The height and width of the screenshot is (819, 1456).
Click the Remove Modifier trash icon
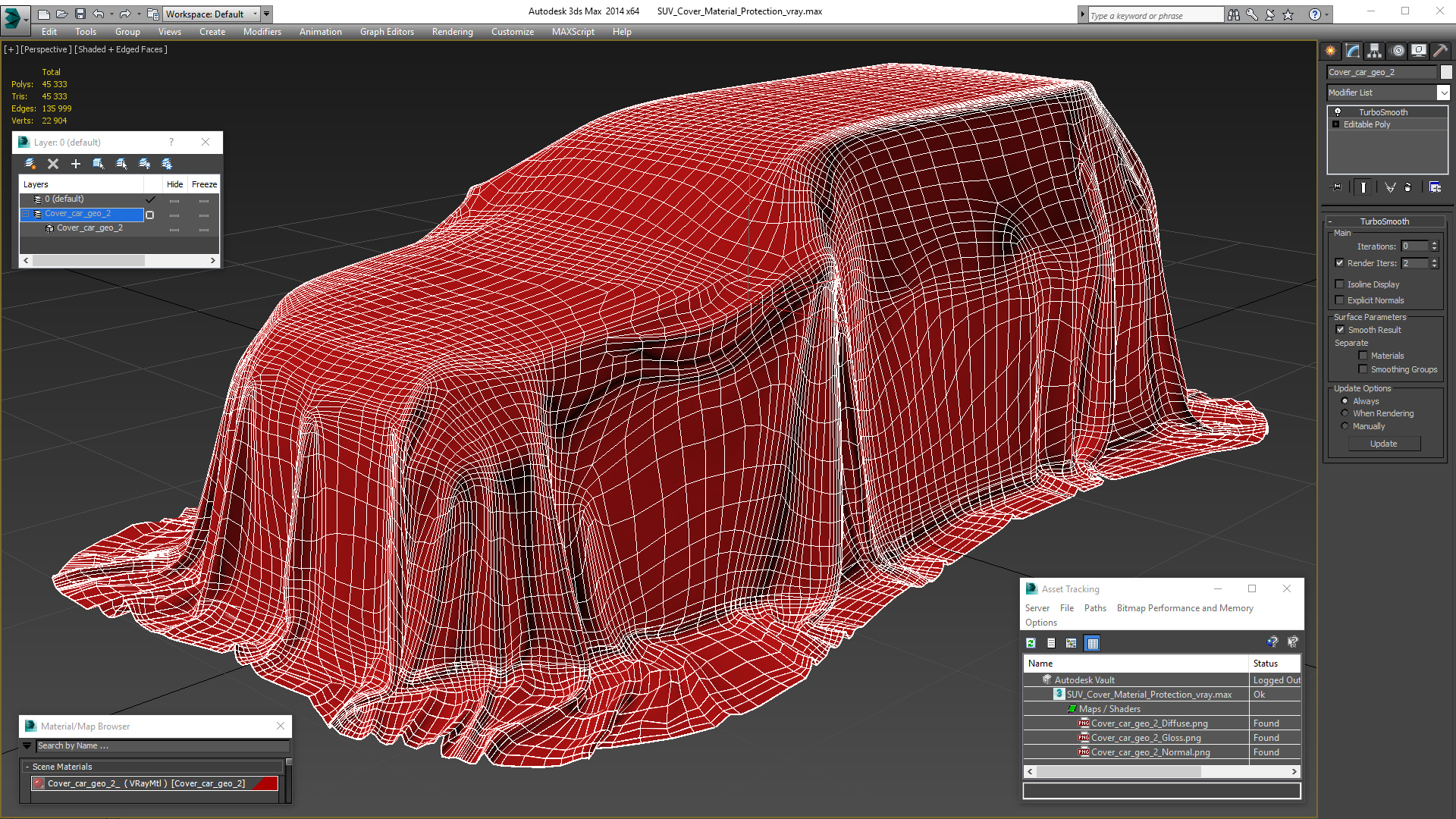pyautogui.click(x=1408, y=187)
